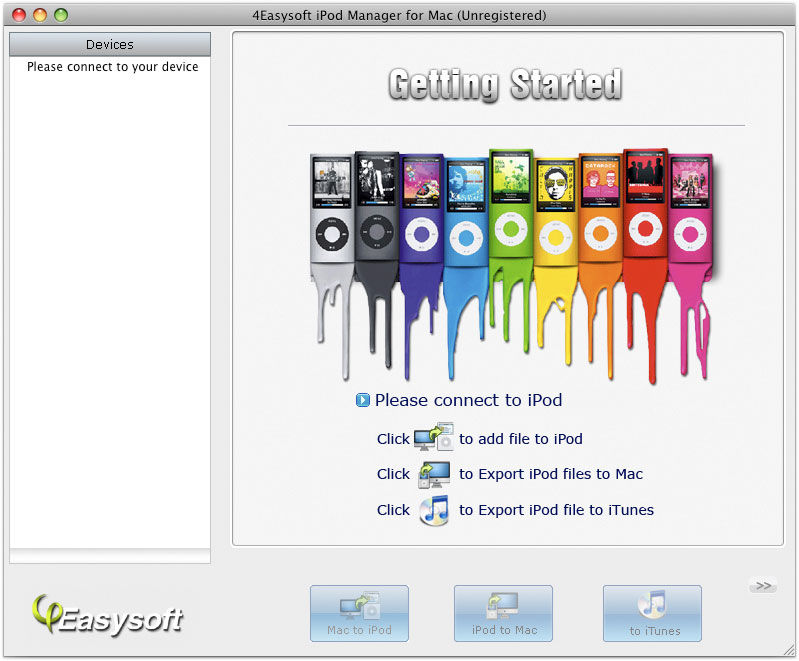
Task: Click the Getting Started heading
Action: point(505,85)
